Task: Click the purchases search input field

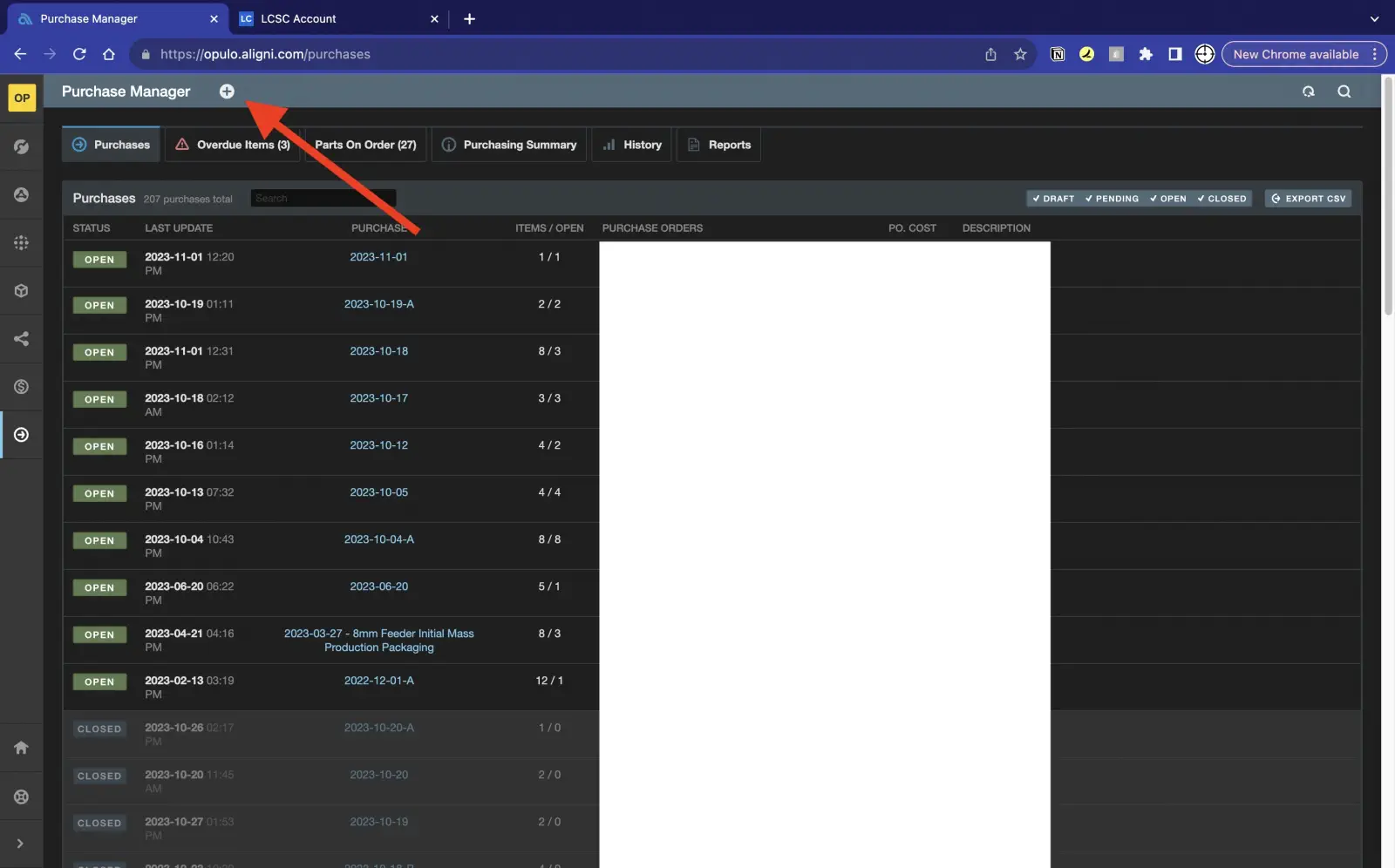Action: pyautogui.click(x=323, y=199)
